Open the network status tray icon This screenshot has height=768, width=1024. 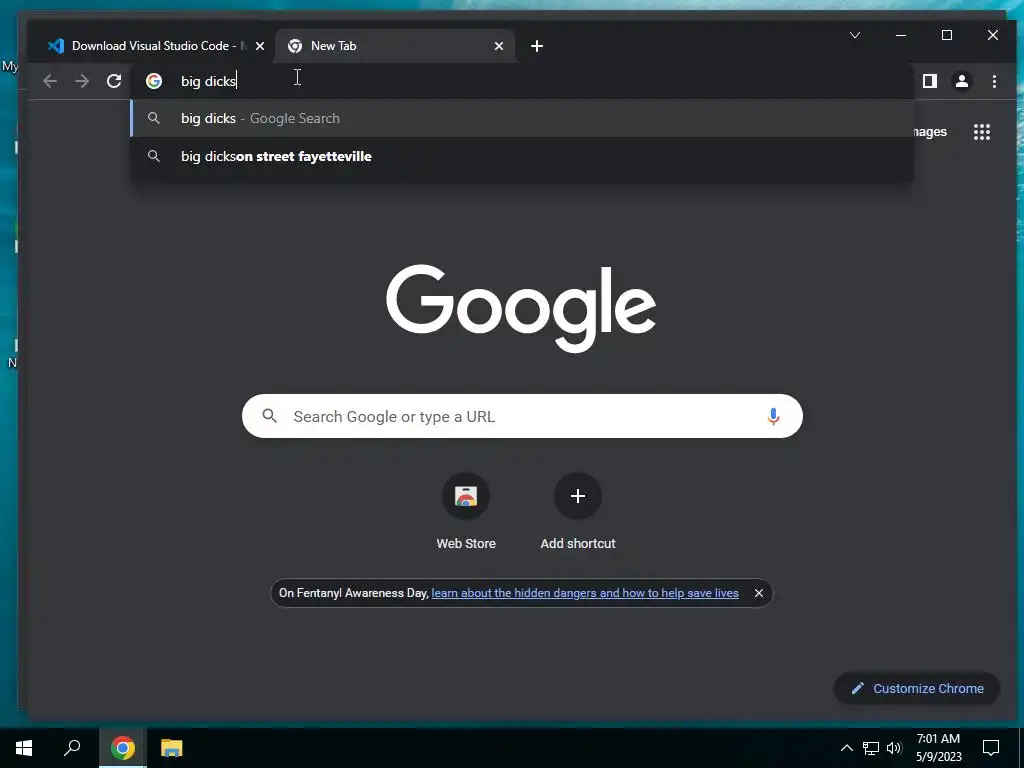[x=871, y=748]
